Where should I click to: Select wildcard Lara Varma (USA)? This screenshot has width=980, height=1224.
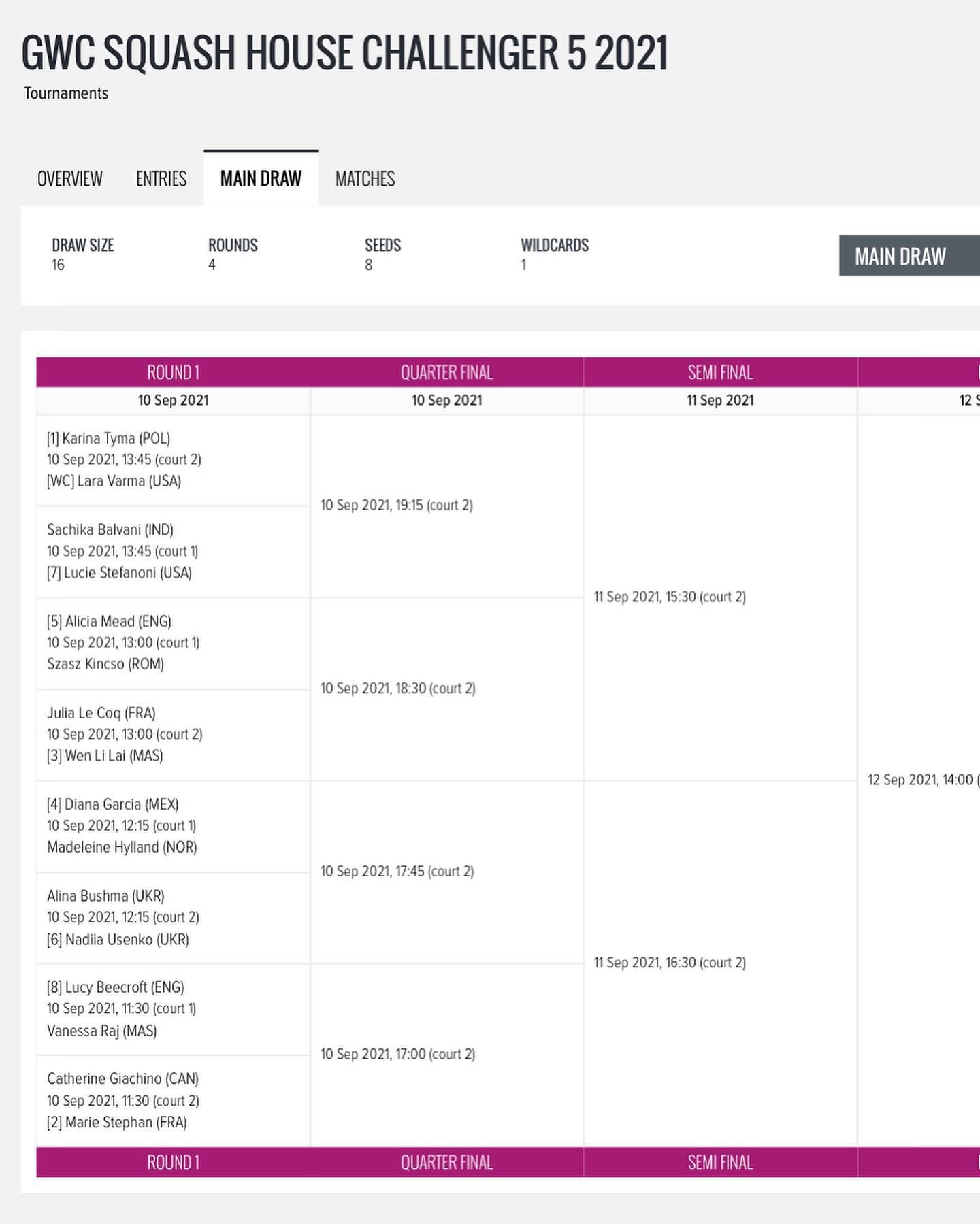(114, 481)
